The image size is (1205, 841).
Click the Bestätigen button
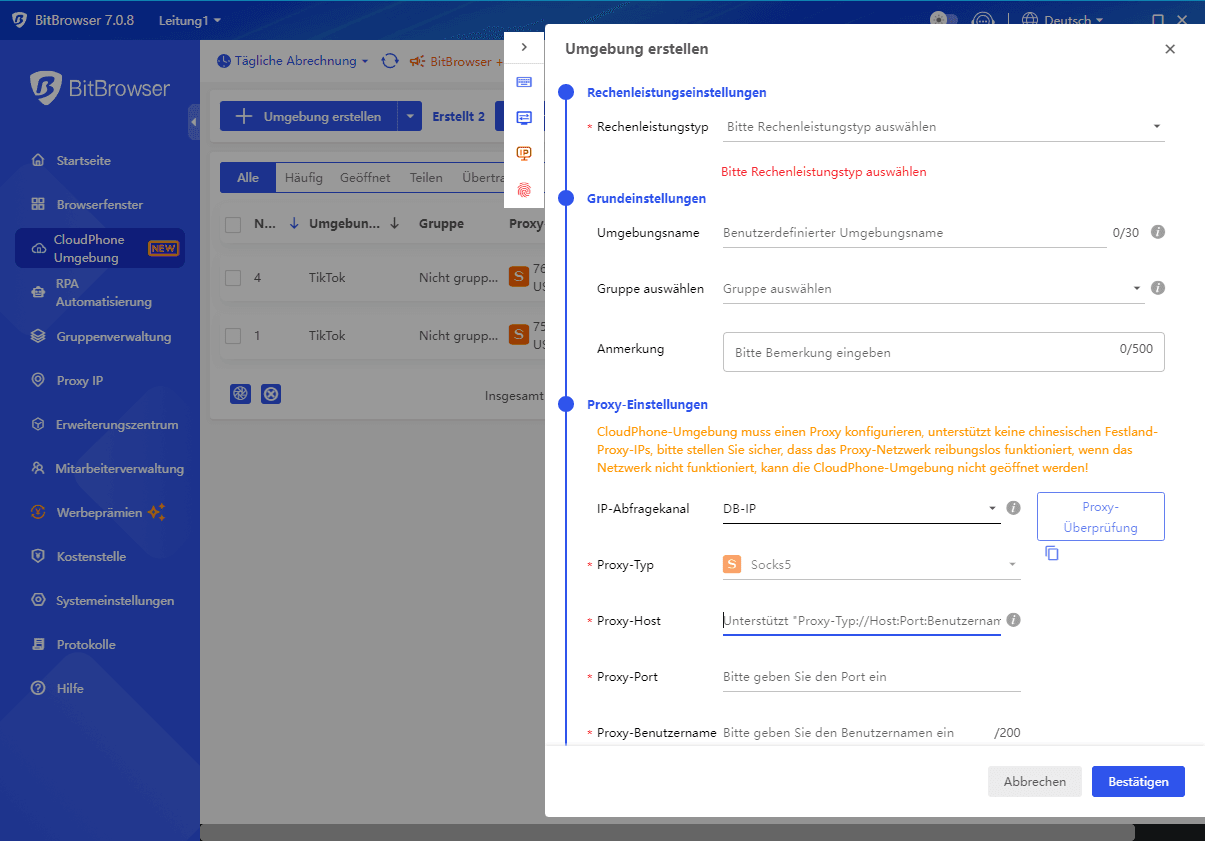(1137, 782)
